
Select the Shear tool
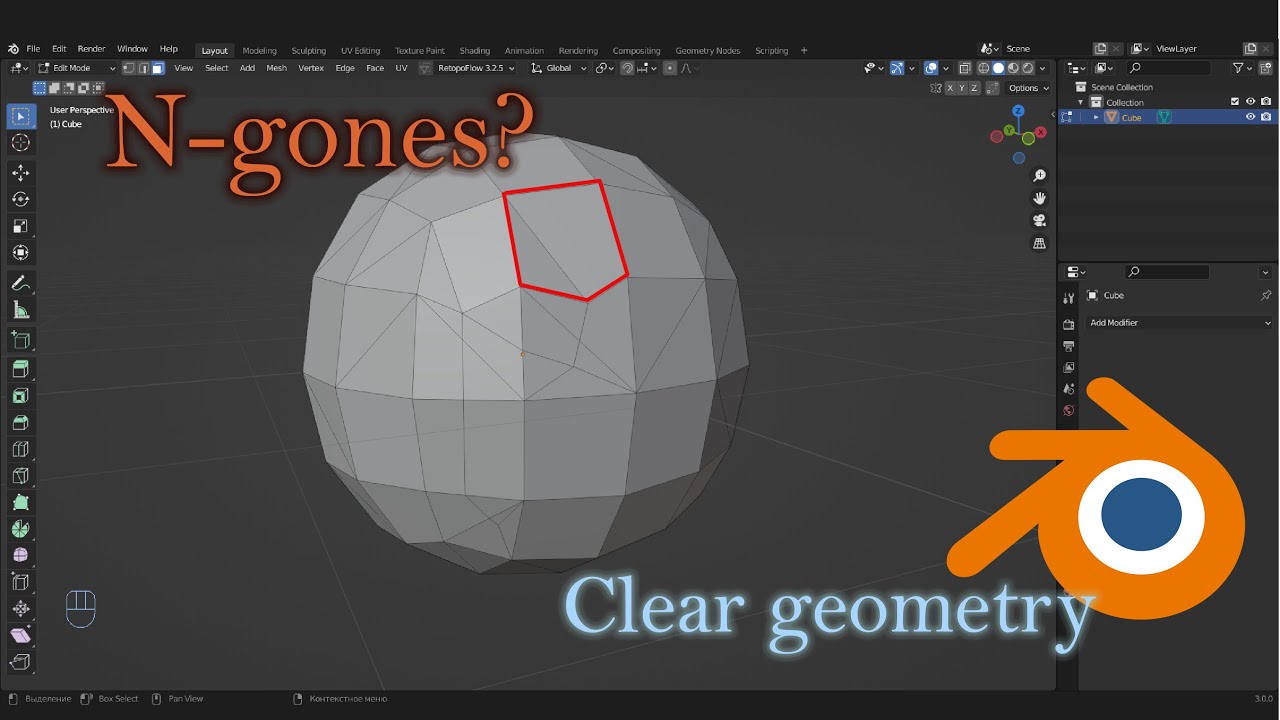coord(20,635)
